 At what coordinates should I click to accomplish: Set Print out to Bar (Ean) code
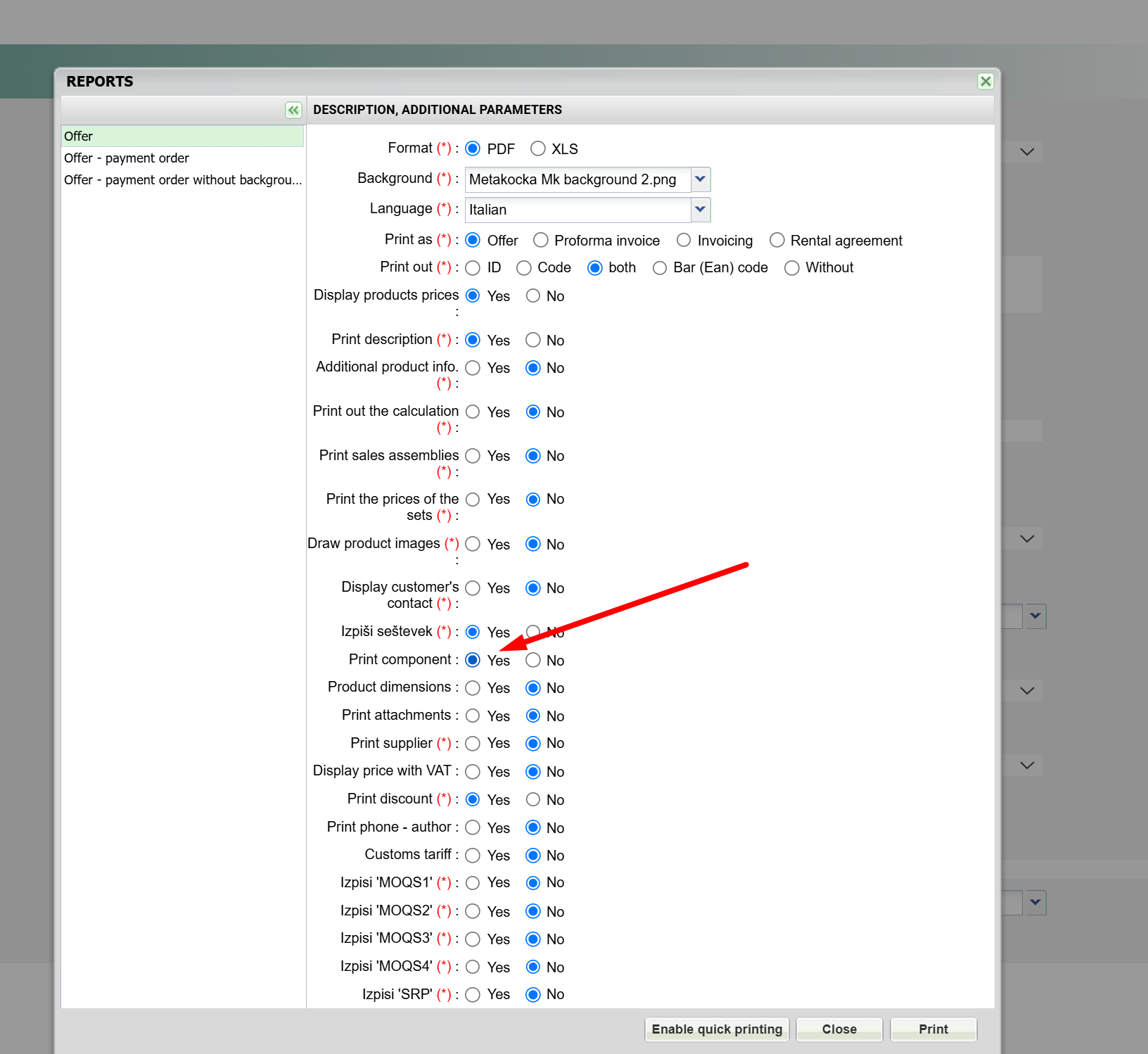pyautogui.click(x=660, y=268)
